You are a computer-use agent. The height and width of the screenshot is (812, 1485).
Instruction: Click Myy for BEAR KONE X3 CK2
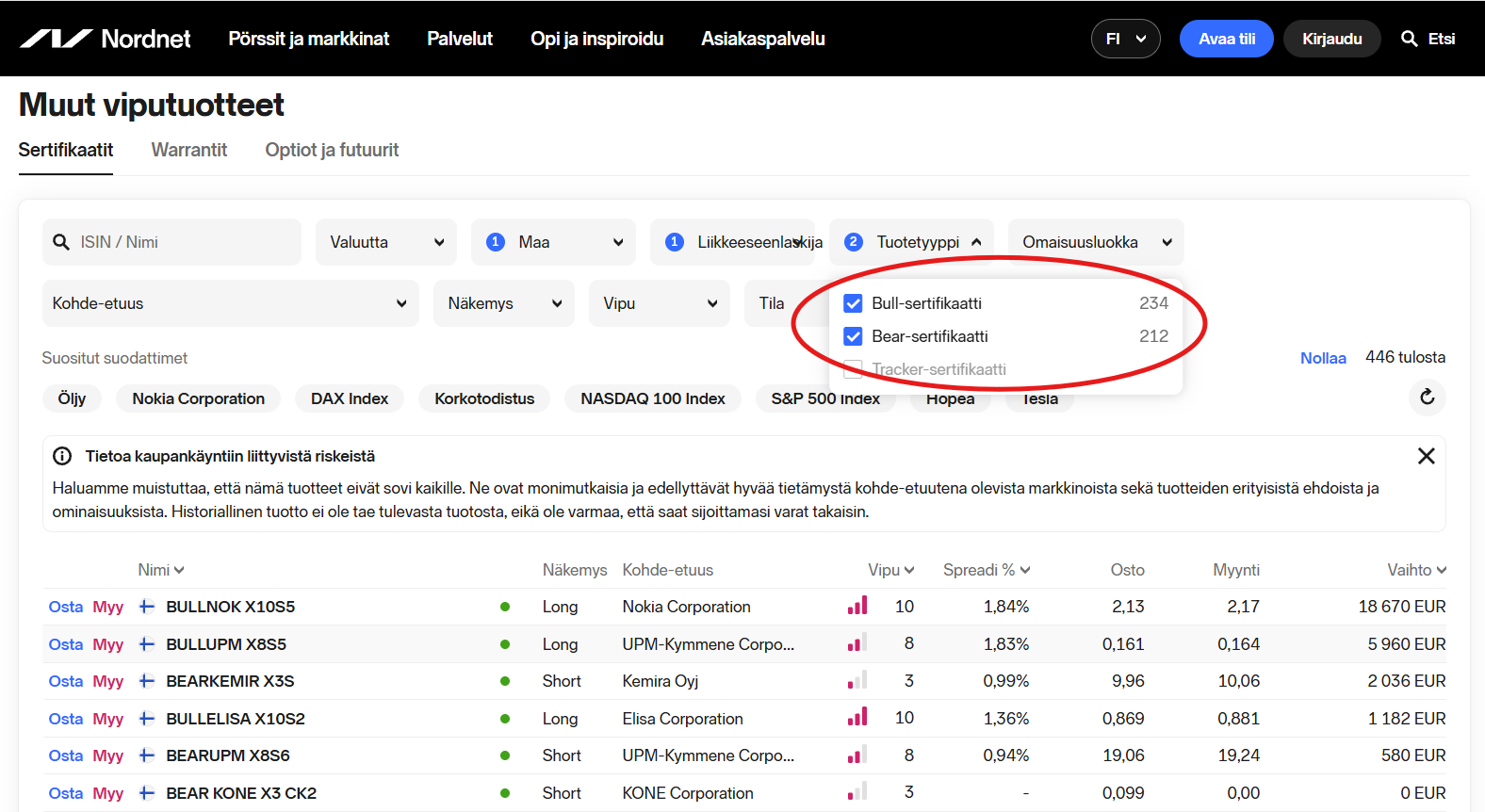click(108, 793)
